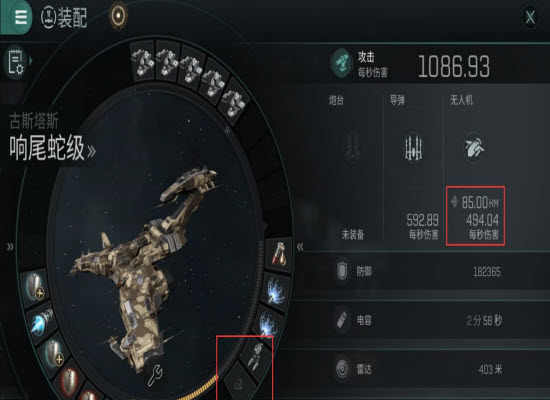This screenshot has width=550, height=400.
Task: Click the wrench rig icon
Action: [x=155, y=375]
